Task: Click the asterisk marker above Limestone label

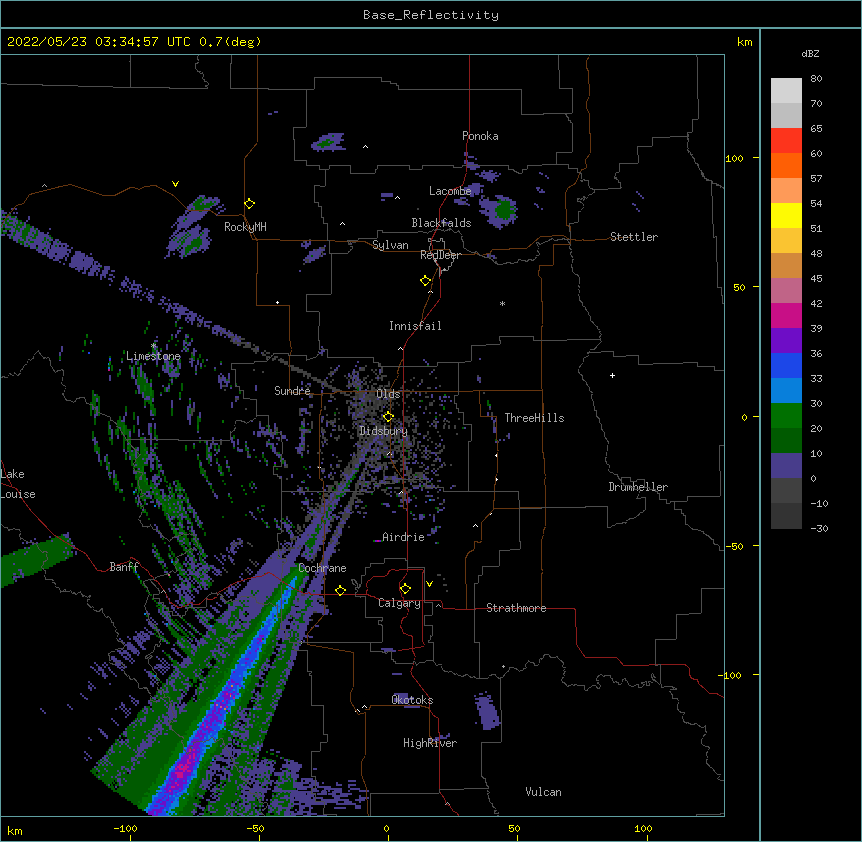Action: coord(154,346)
